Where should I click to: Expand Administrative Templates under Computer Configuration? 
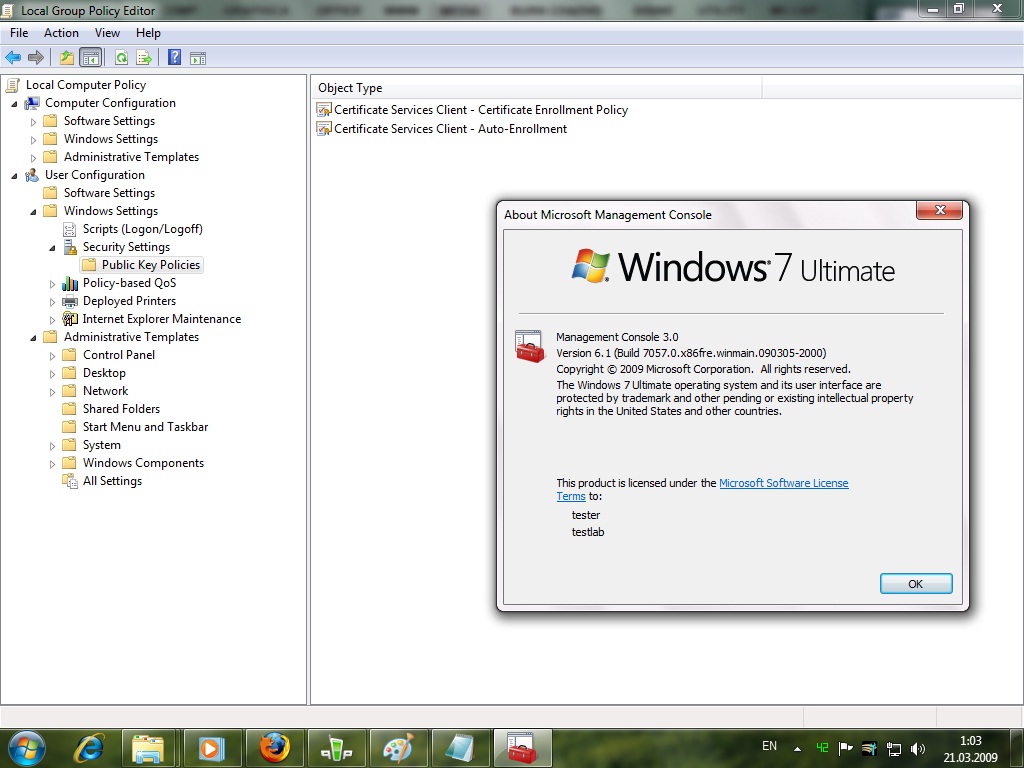tap(33, 157)
